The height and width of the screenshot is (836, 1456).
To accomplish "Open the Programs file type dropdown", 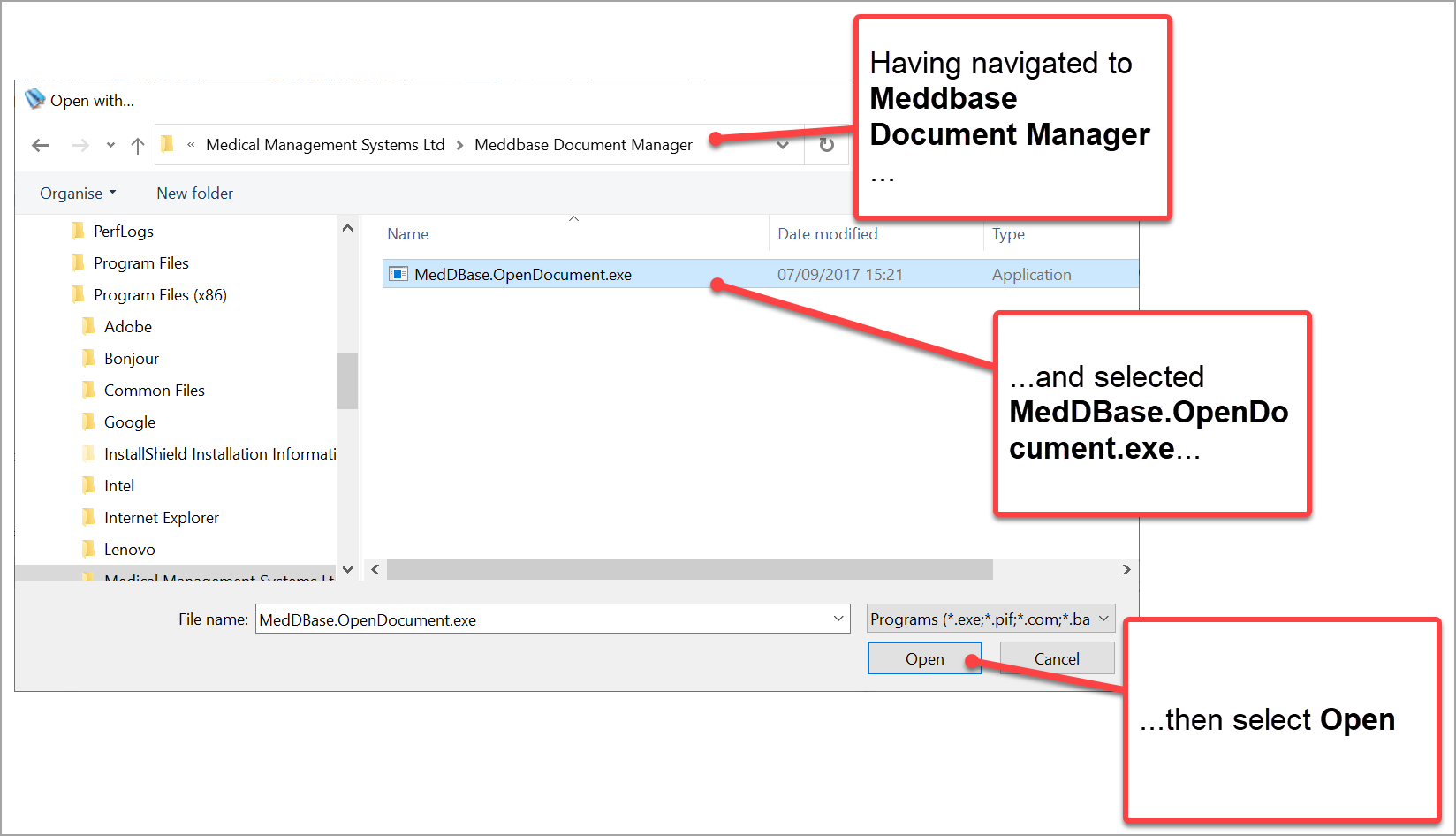I will (990, 619).
